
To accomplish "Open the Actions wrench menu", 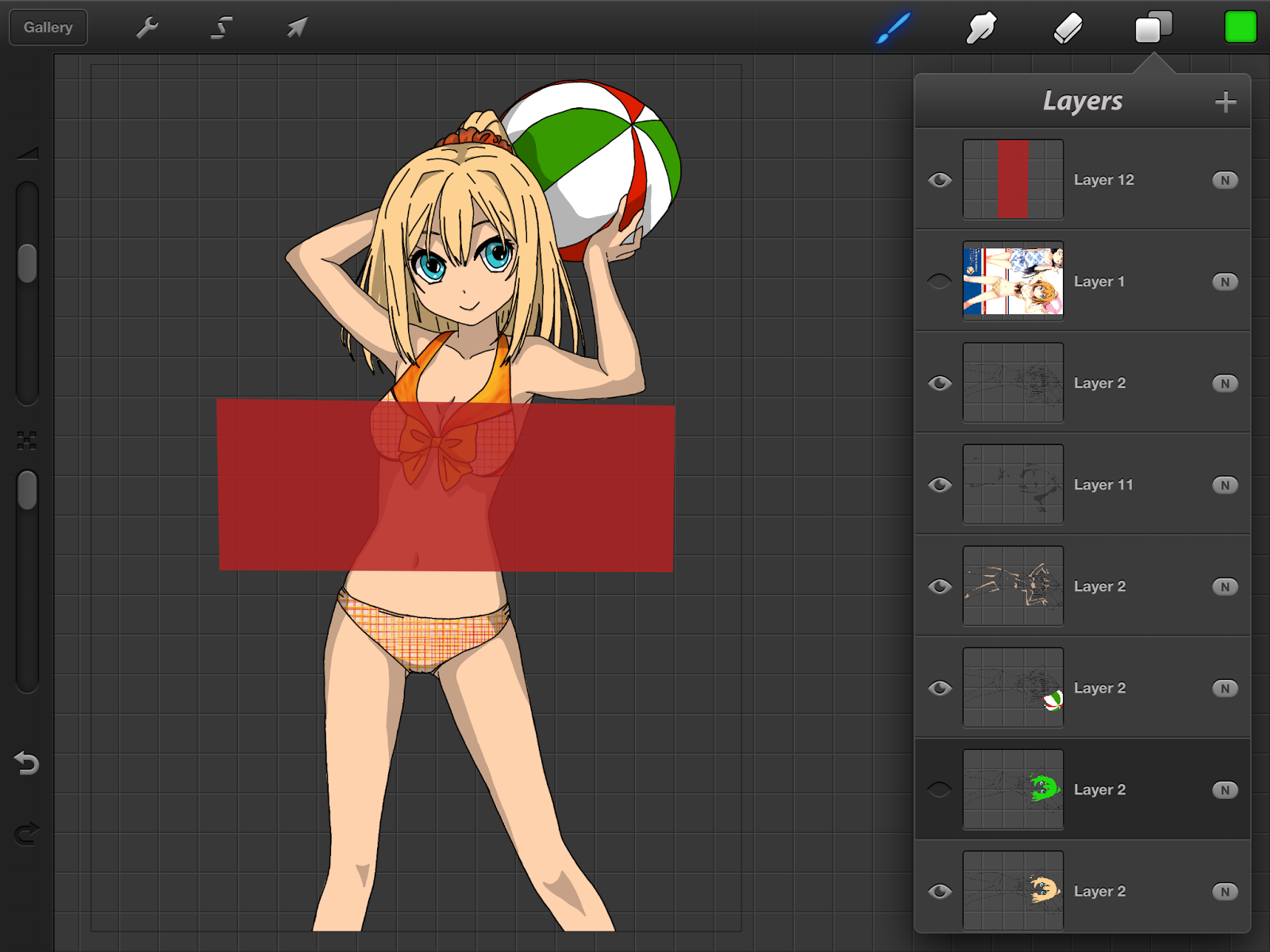I will pyautogui.click(x=148, y=28).
